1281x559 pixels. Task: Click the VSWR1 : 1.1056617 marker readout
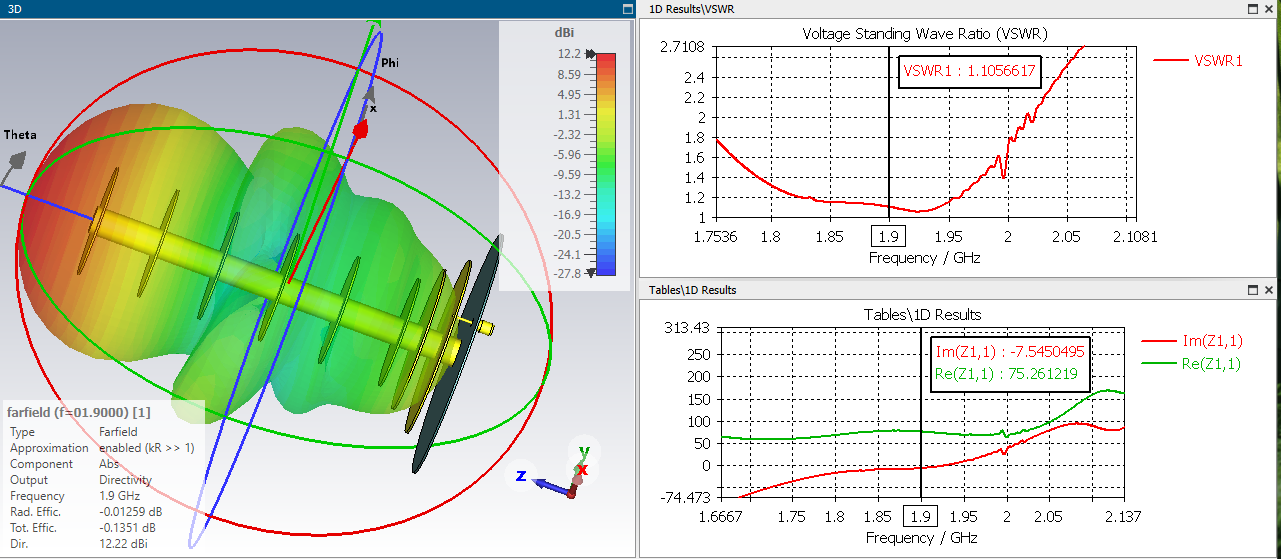pos(969,71)
